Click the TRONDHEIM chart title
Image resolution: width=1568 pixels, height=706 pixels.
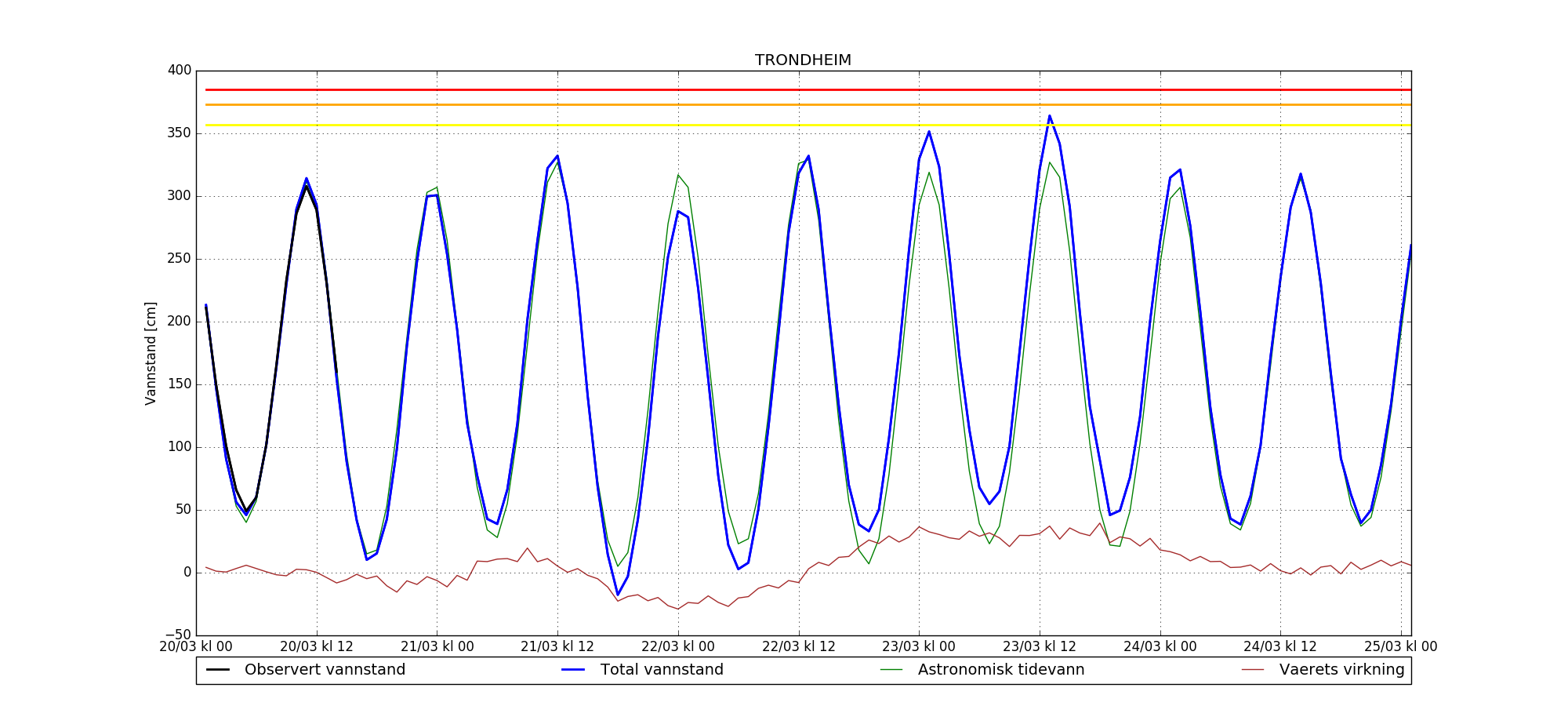click(803, 60)
